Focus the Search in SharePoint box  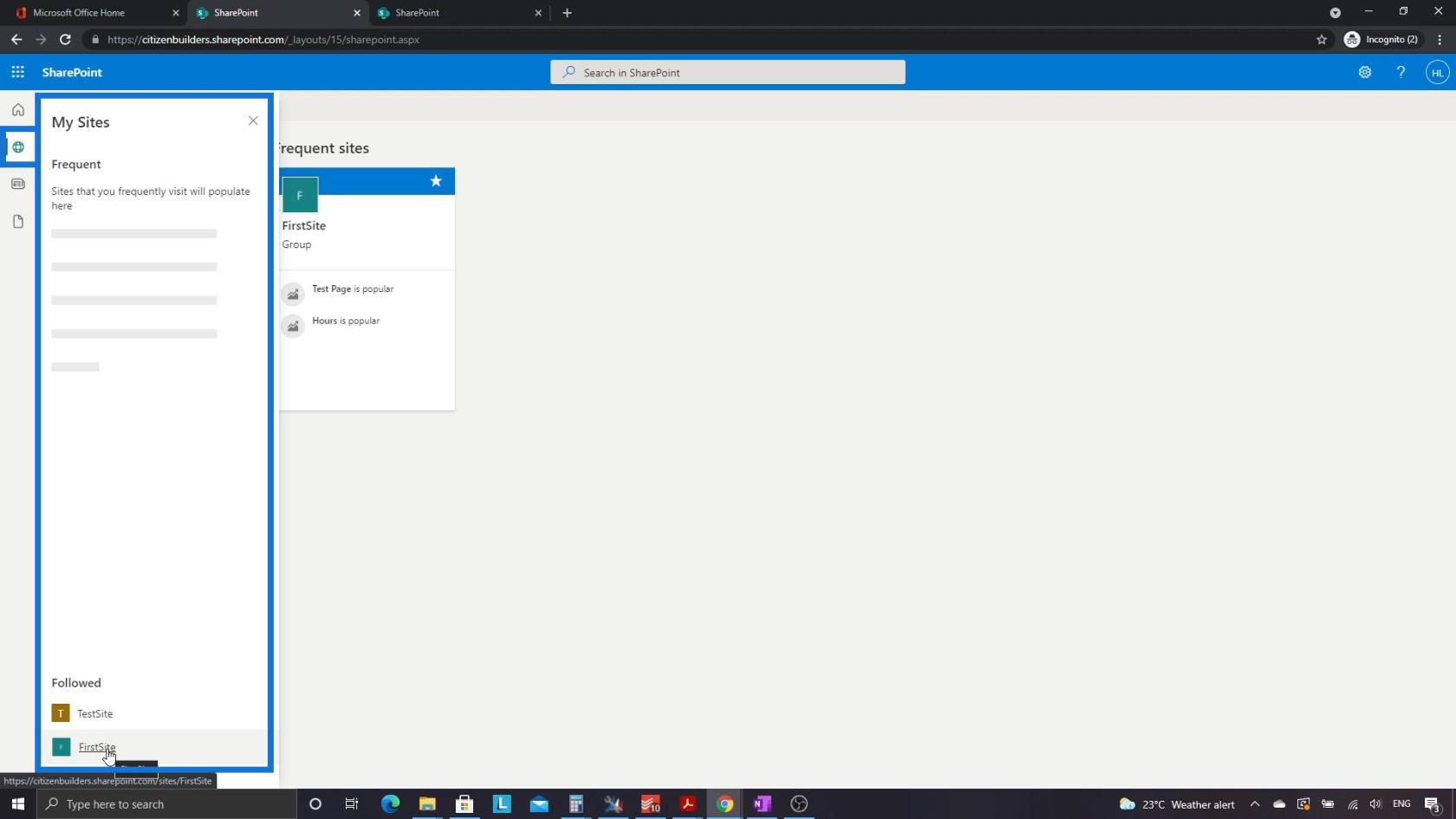point(728,73)
